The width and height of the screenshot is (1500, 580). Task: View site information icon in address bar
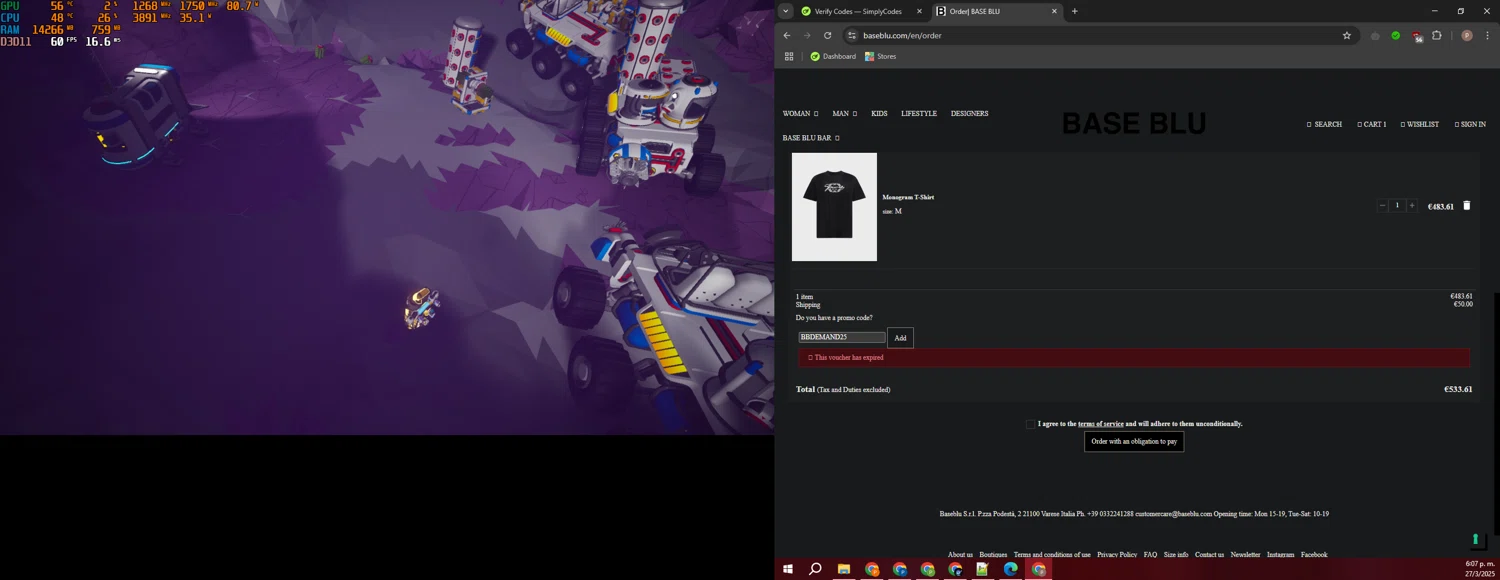click(851, 35)
